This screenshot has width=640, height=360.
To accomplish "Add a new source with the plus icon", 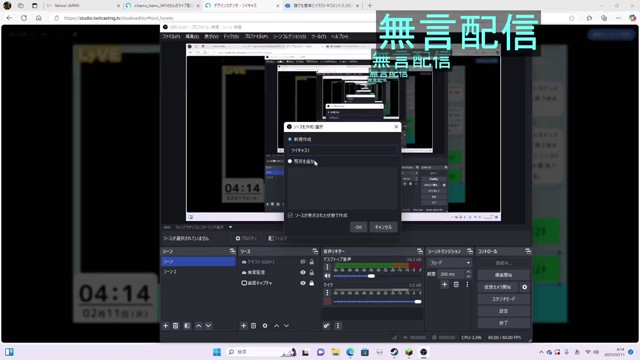I will click(243, 326).
